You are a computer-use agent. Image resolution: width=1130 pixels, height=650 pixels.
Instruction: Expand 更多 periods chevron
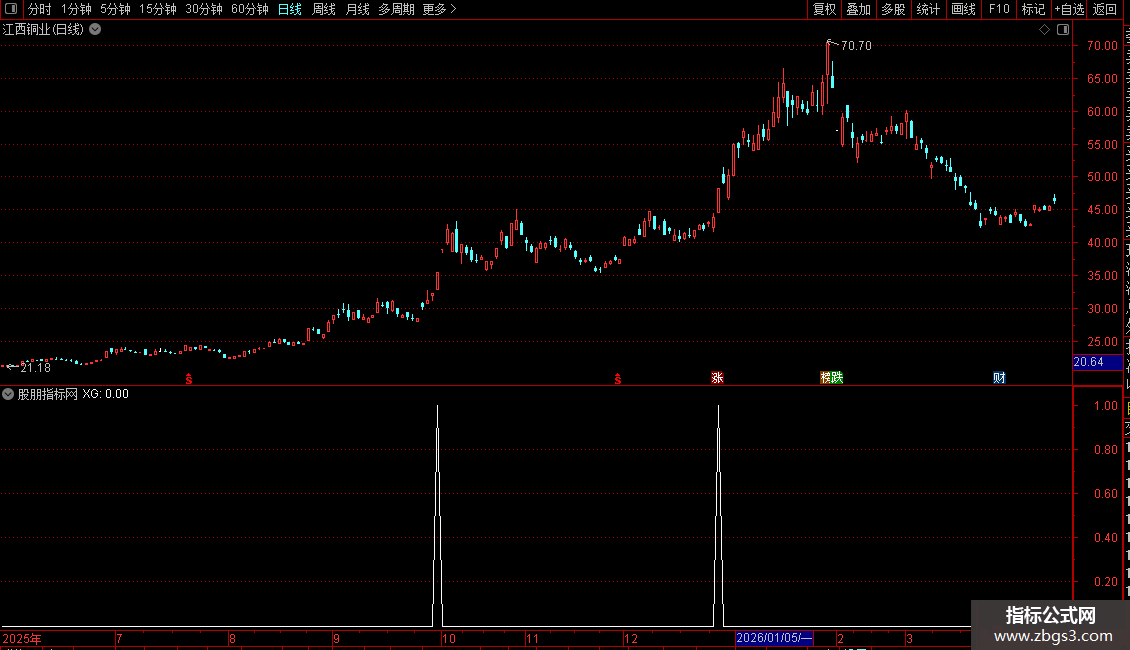(440, 9)
